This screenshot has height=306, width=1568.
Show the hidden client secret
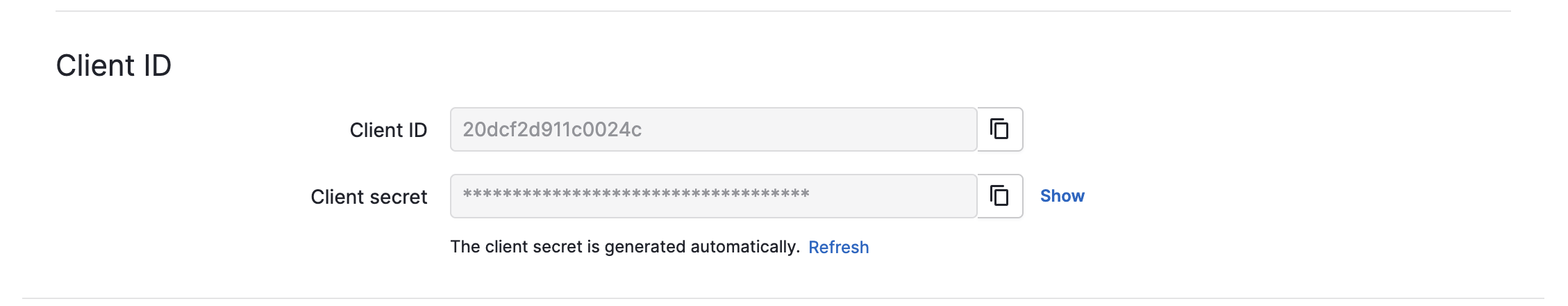tap(1062, 196)
